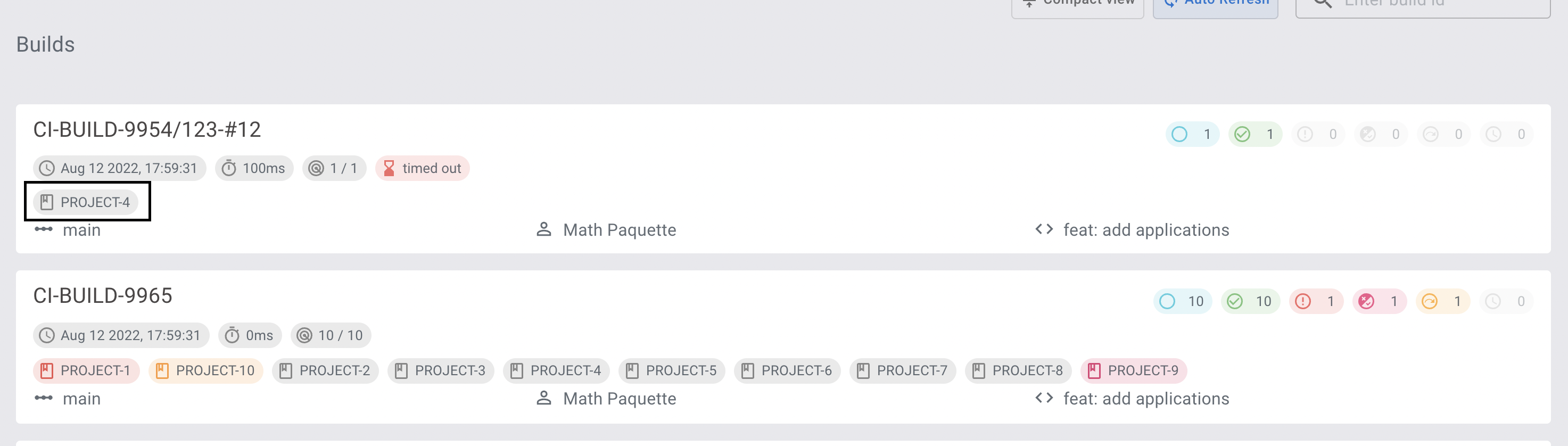Open details for the PROJECT-9 tag

tap(1133, 370)
